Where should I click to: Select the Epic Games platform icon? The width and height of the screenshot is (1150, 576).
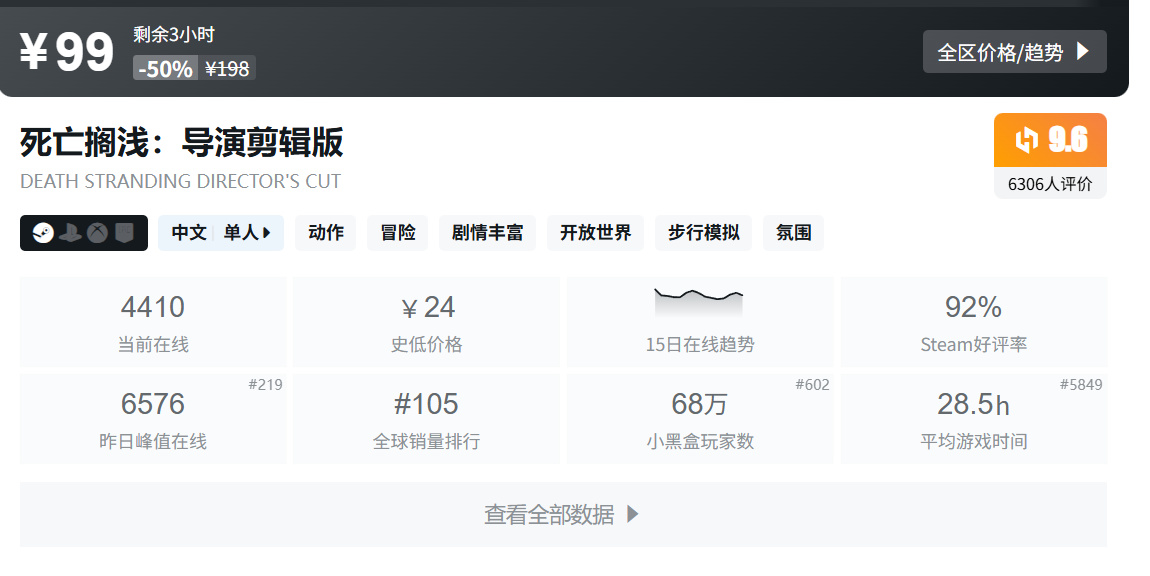click(x=125, y=233)
